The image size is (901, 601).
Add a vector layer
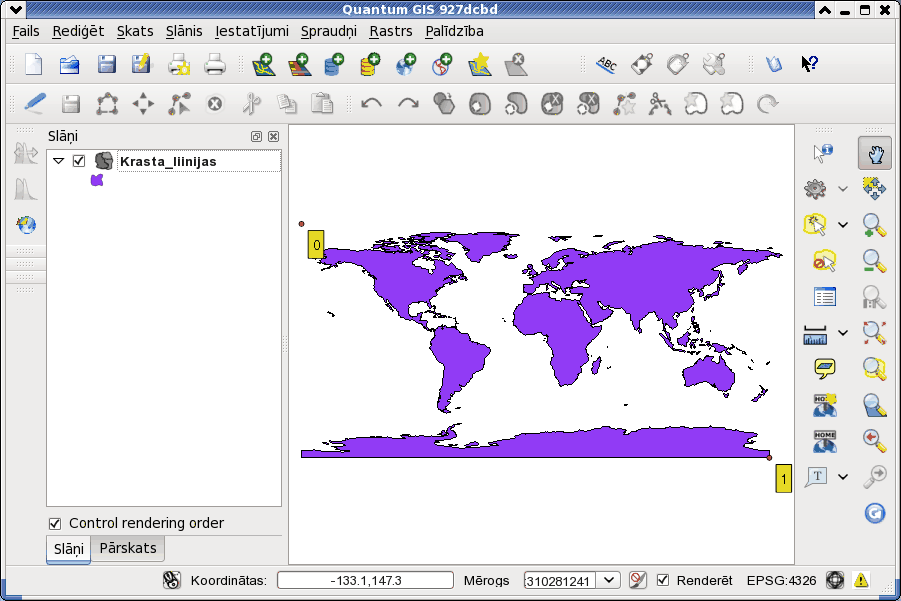[x=264, y=64]
